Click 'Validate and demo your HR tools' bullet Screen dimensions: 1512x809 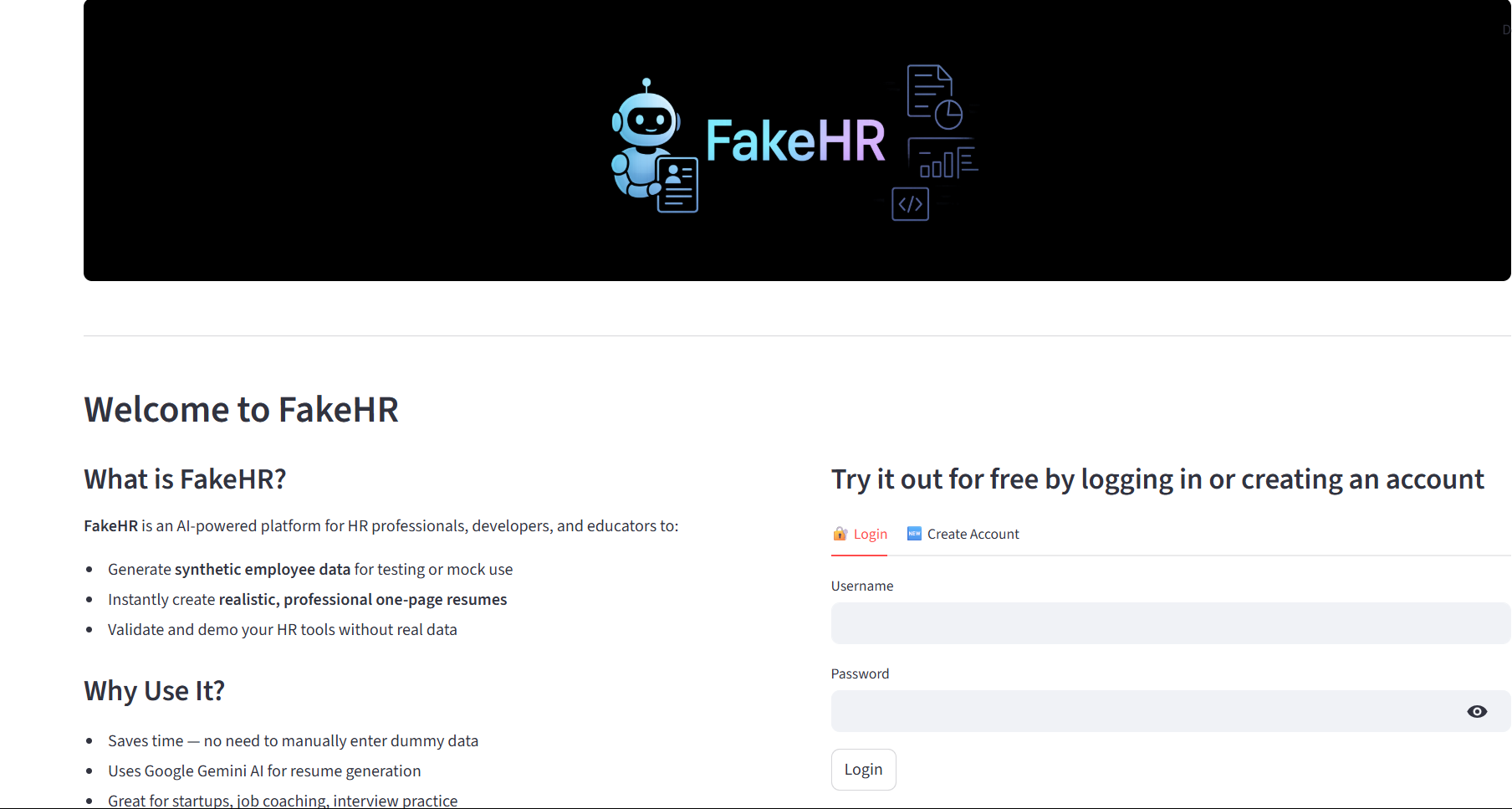tap(283, 630)
